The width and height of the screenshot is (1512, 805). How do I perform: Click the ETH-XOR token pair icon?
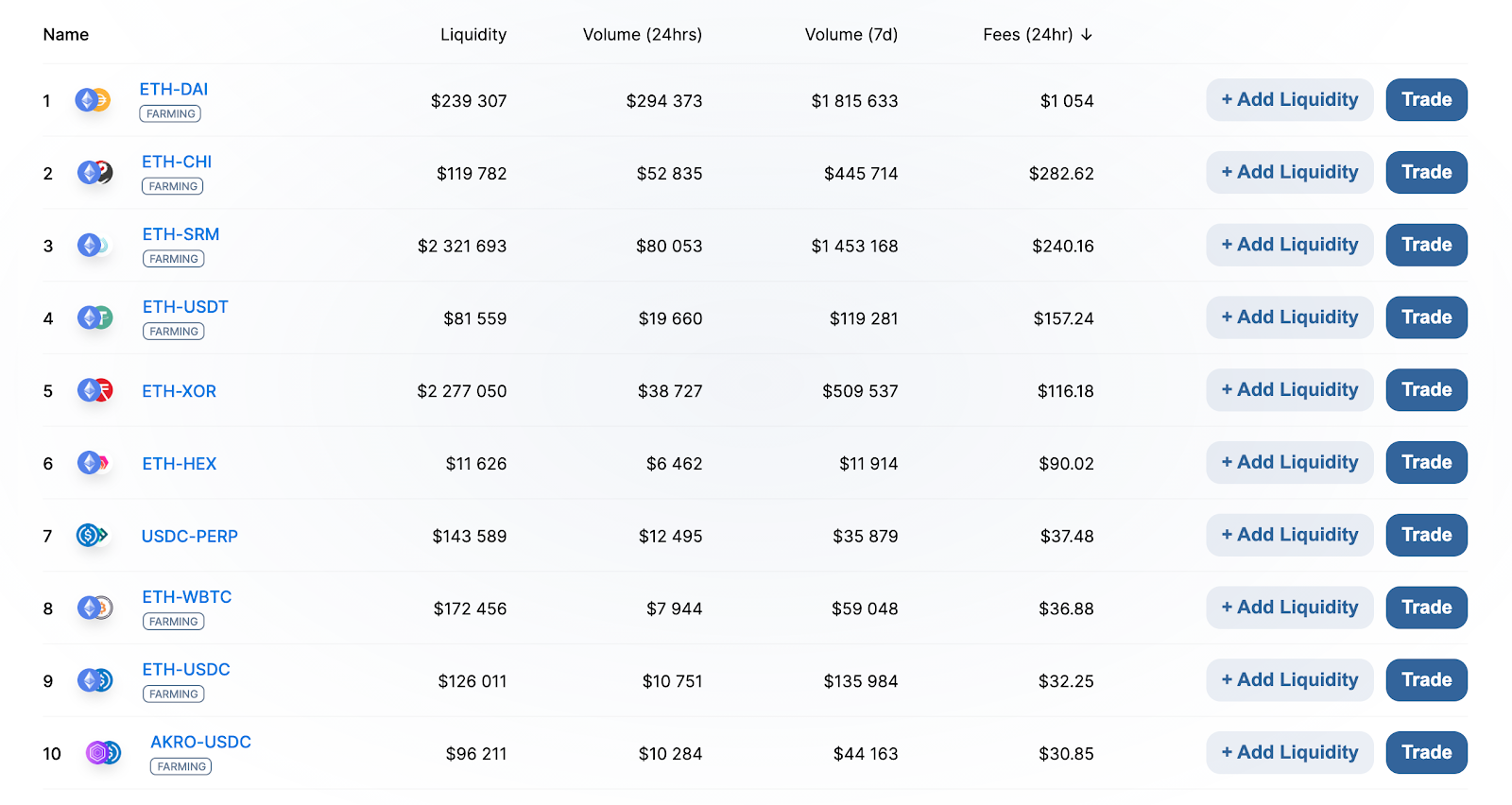coord(94,390)
